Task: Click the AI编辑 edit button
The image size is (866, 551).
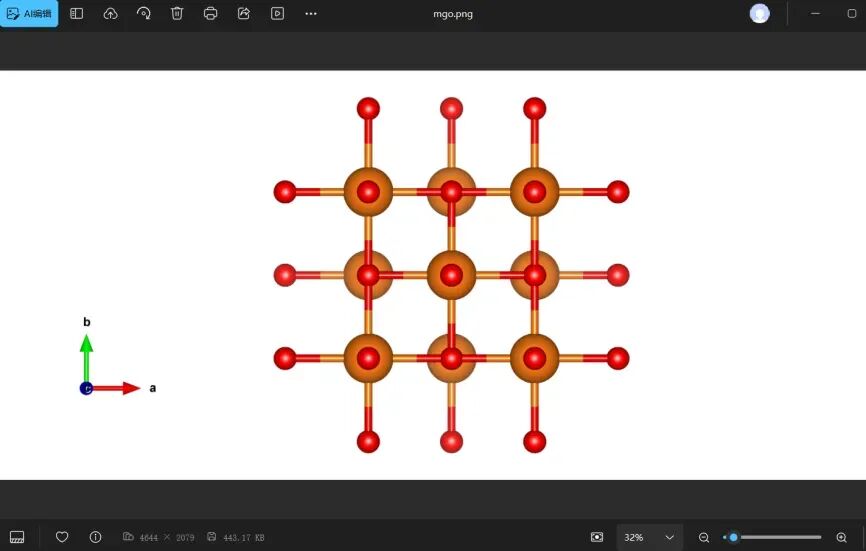Action: 29,14
